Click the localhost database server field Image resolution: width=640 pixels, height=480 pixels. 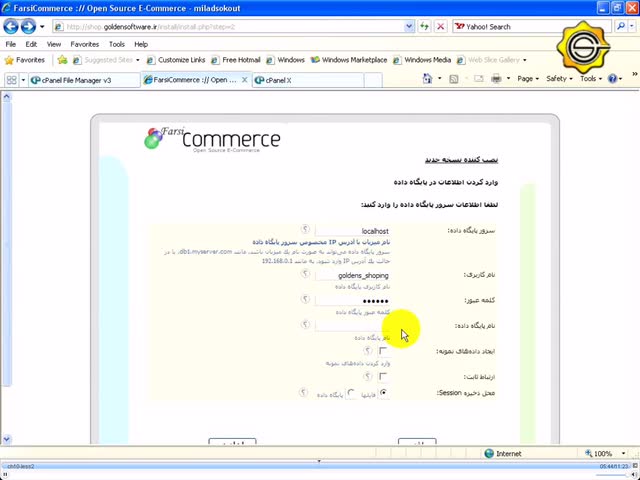pos(352,231)
